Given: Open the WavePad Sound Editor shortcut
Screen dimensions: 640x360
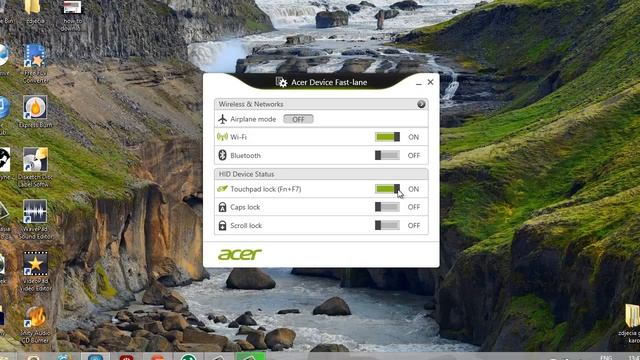Looking at the screenshot, I should click(x=35, y=219).
